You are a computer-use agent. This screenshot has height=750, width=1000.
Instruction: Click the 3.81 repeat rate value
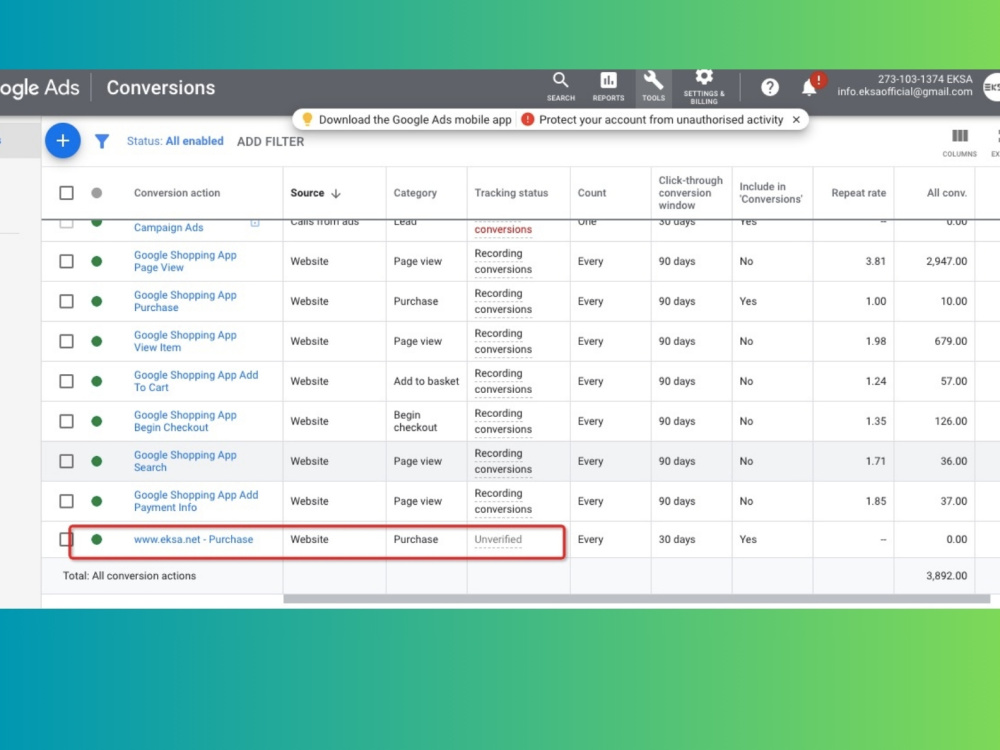pyautogui.click(x=876, y=261)
